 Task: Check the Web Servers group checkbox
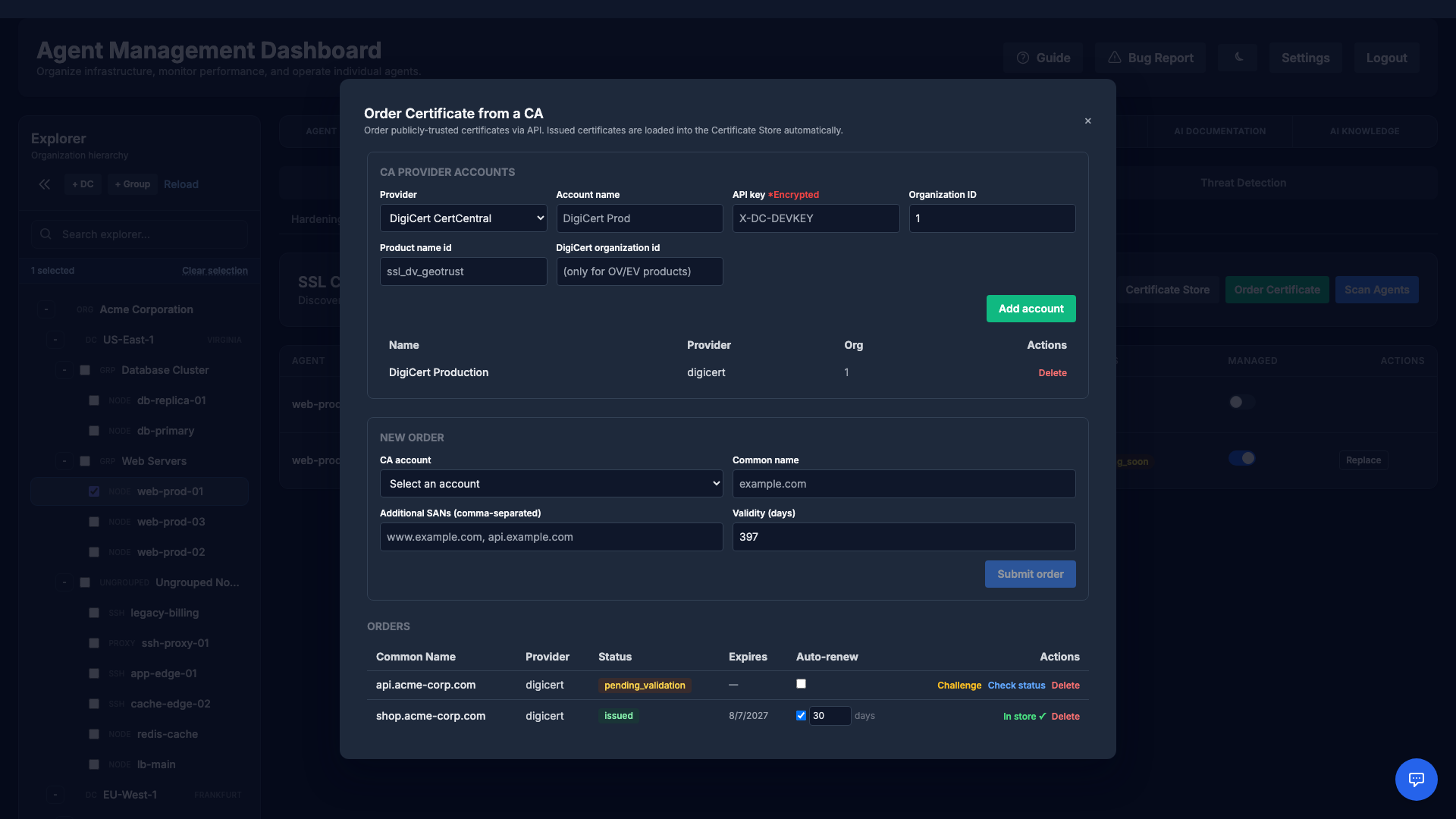[x=85, y=461]
